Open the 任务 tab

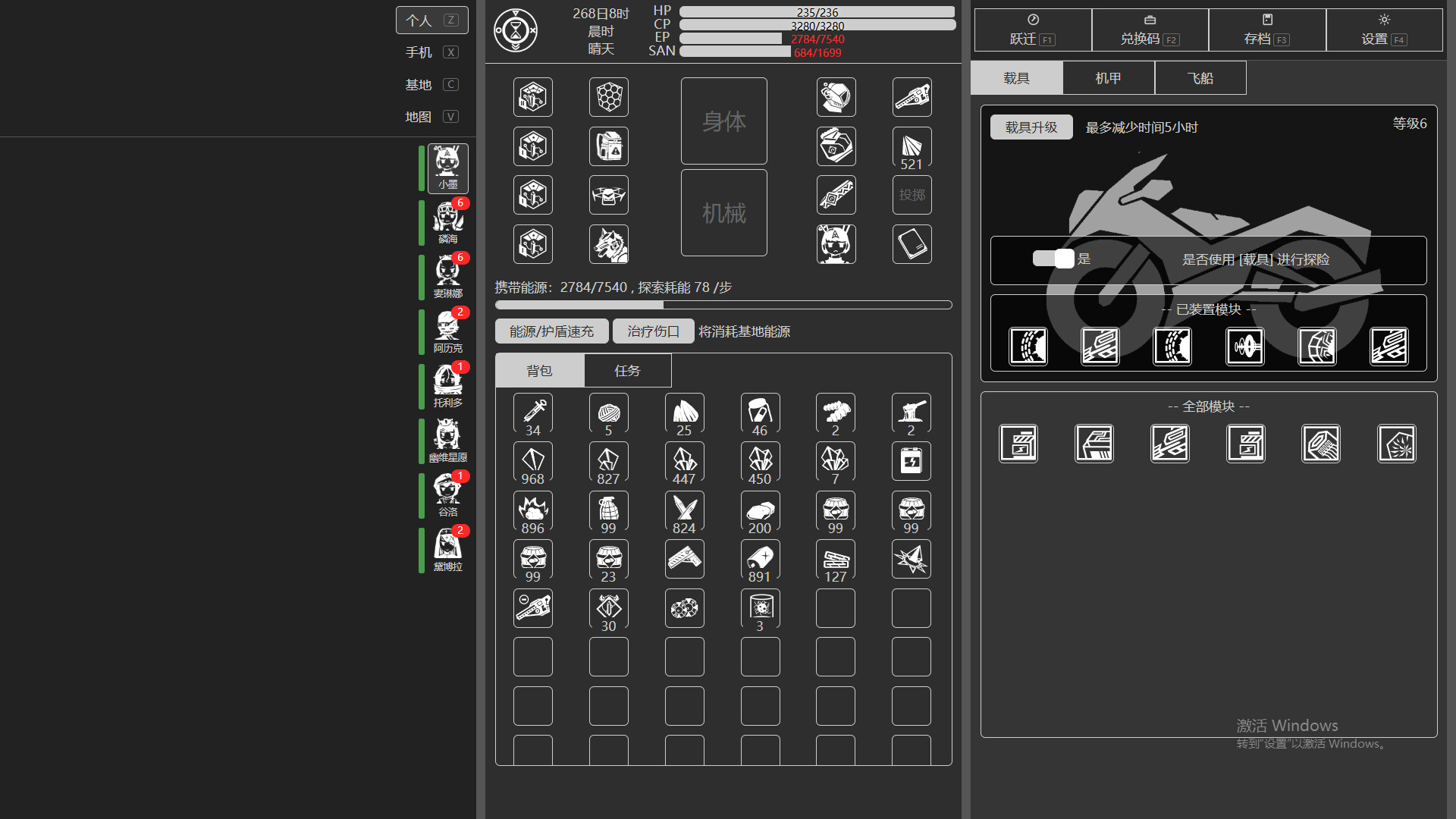click(x=627, y=370)
